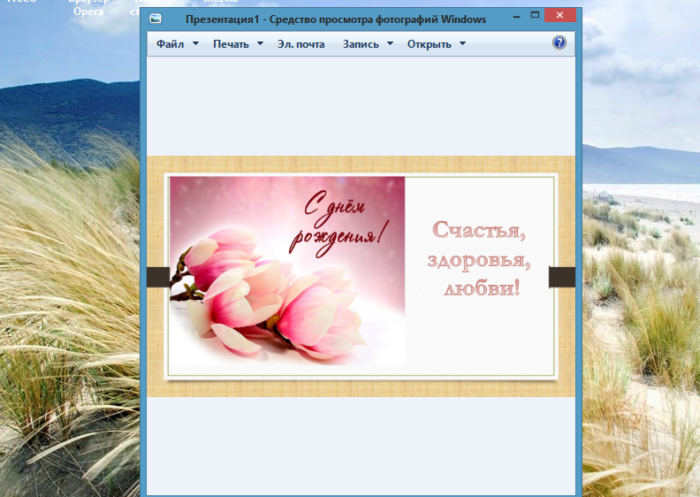Open the Запись menu
This screenshot has width=700, height=497.
point(361,44)
